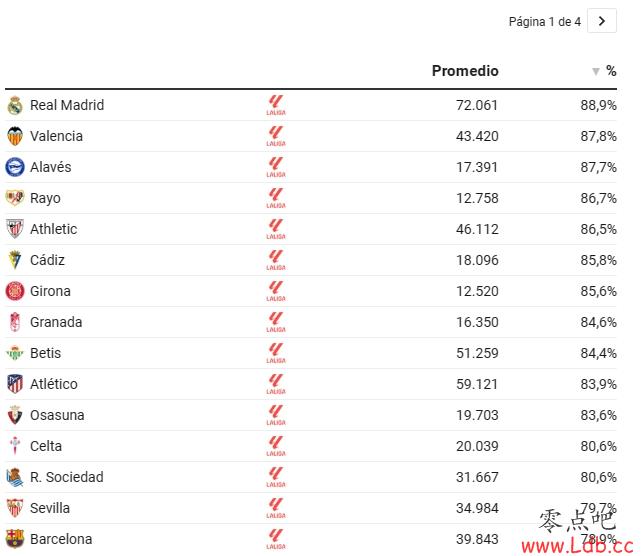Click the LaLiga logo in Rayo row
The width and height of the screenshot is (643, 556).
276,198
